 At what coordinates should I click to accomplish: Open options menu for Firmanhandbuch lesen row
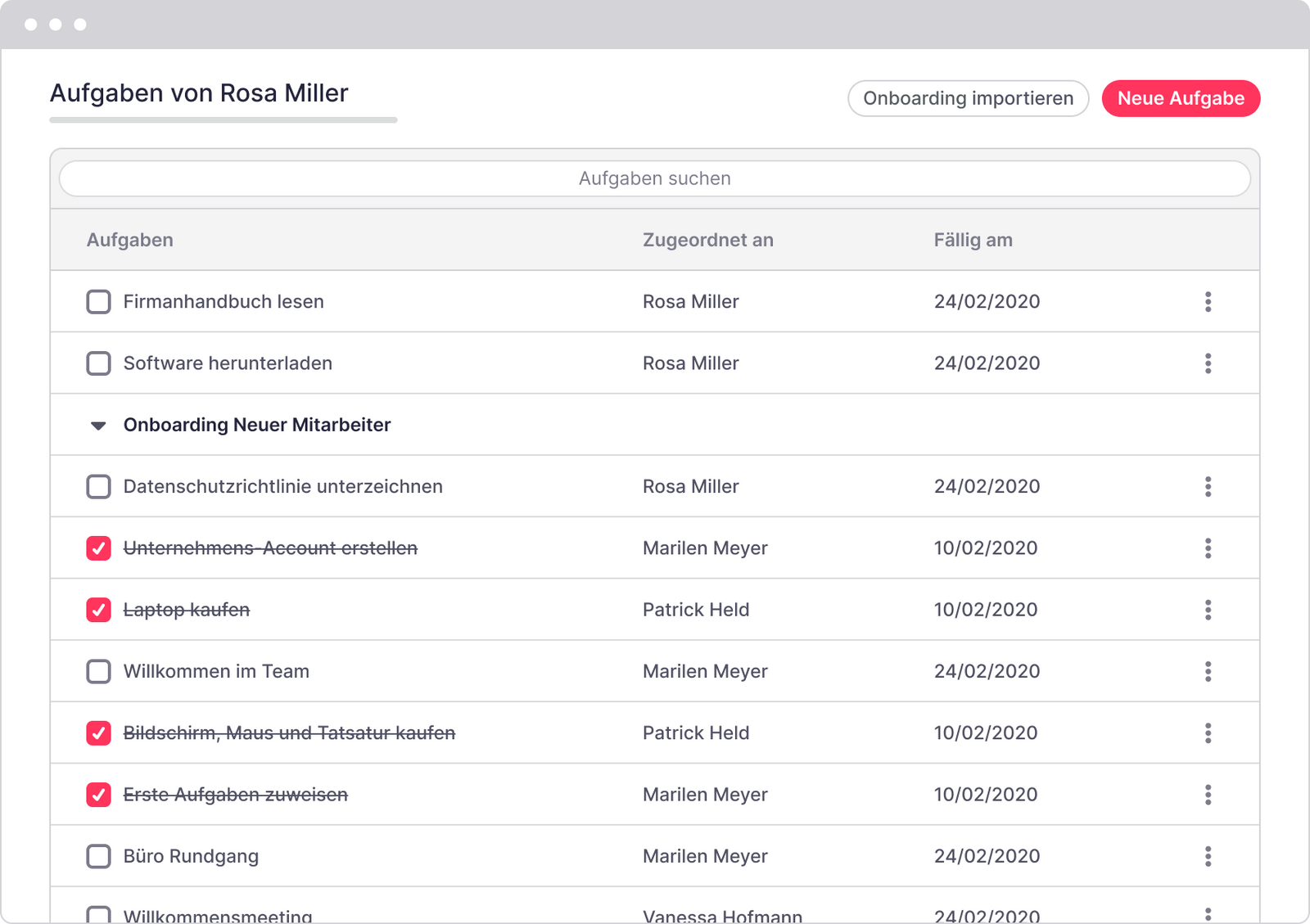[1208, 302]
